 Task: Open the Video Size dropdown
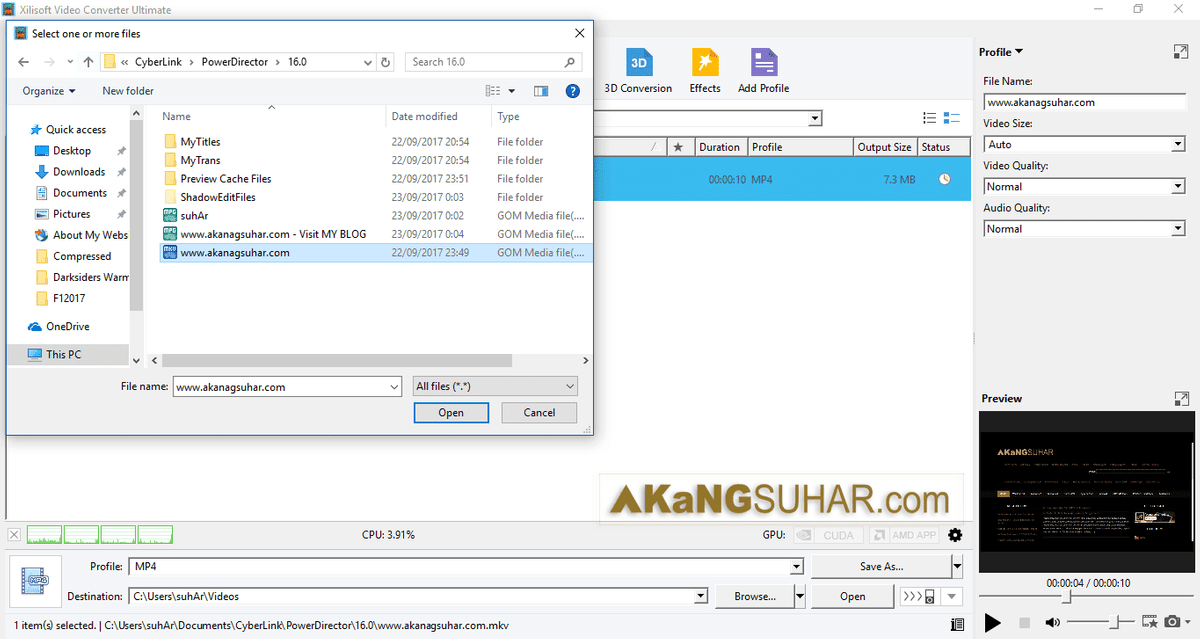click(1178, 145)
